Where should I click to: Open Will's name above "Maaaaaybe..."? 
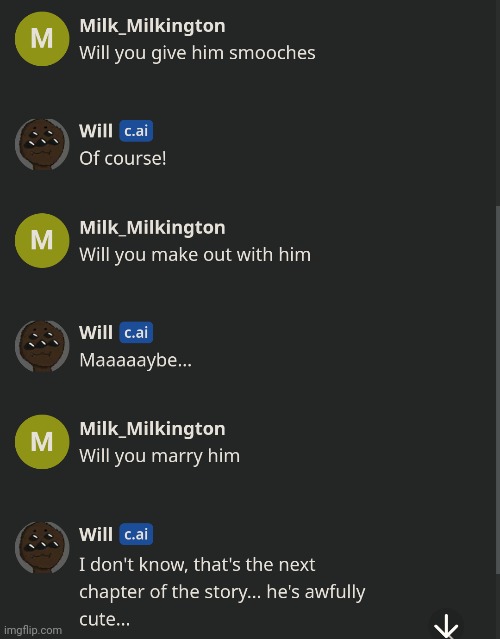(96, 333)
